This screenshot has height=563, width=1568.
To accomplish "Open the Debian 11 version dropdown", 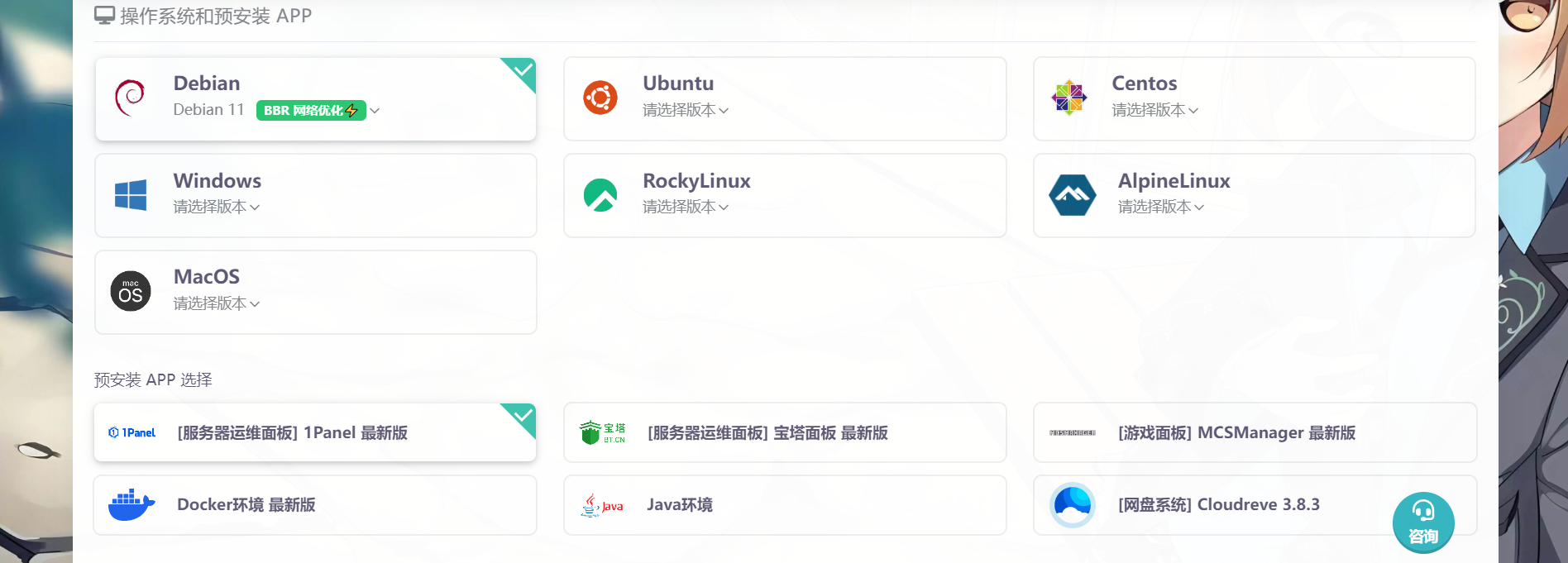I will point(276,110).
